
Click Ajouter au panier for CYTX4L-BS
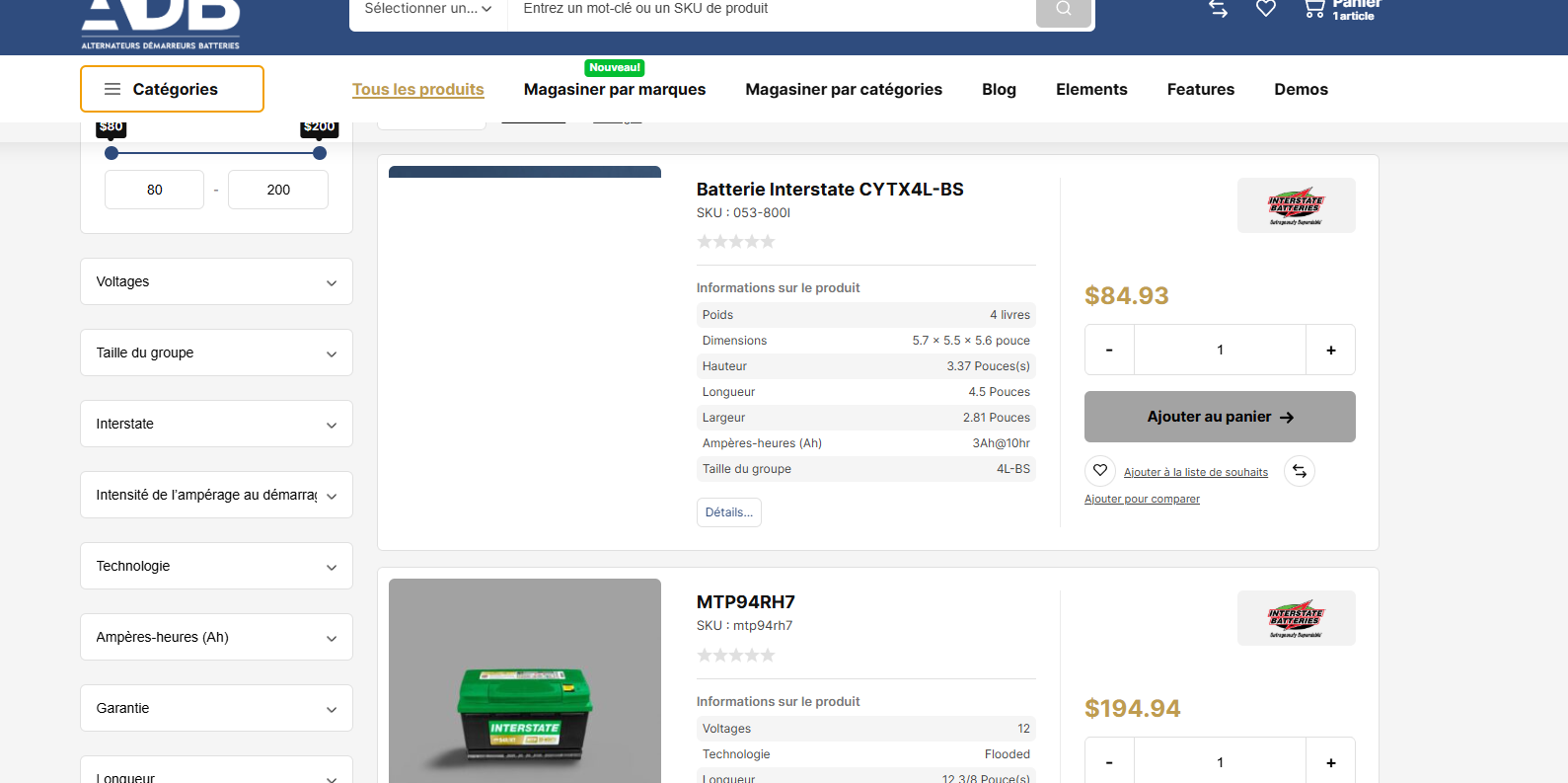coord(1220,417)
